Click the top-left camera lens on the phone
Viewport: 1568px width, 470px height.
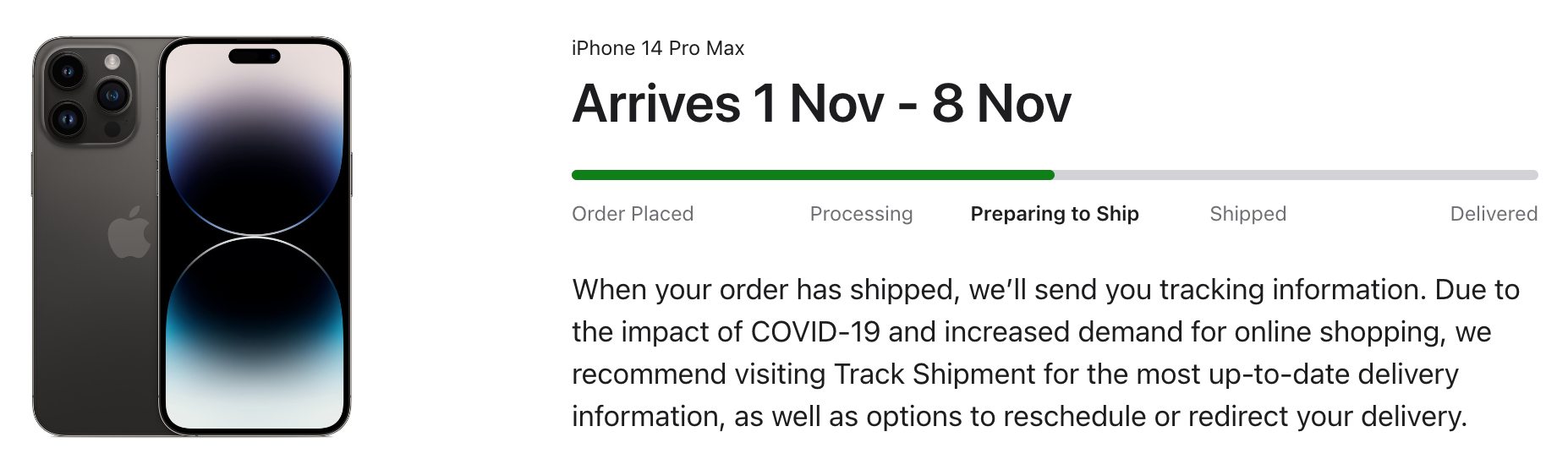pyautogui.click(x=68, y=71)
